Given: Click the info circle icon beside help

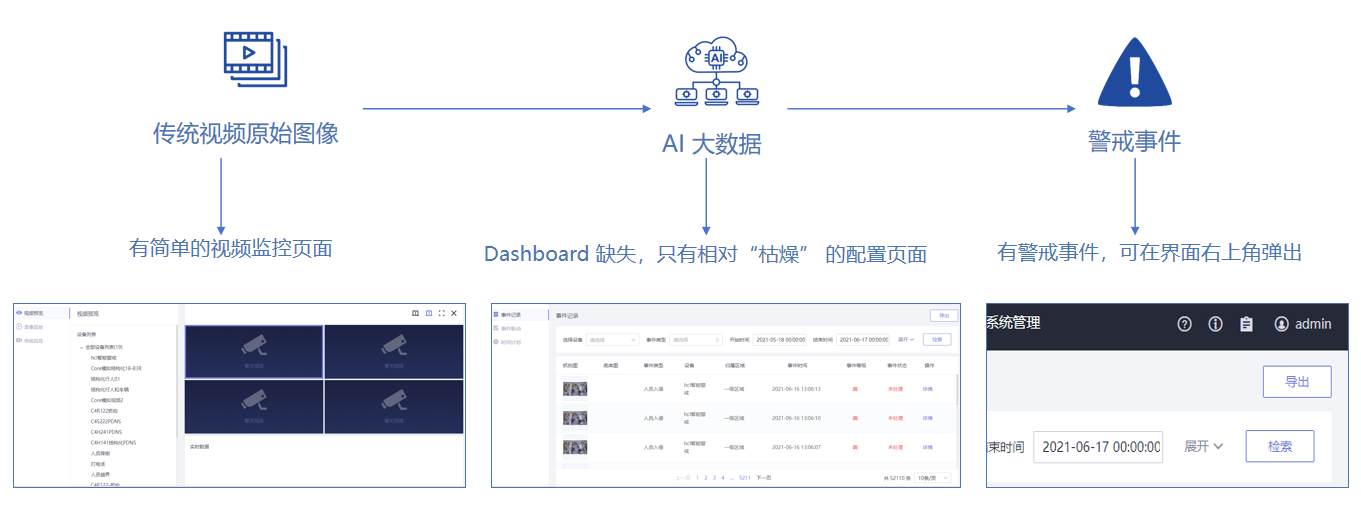Looking at the screenshot, I should (1216, 324).
